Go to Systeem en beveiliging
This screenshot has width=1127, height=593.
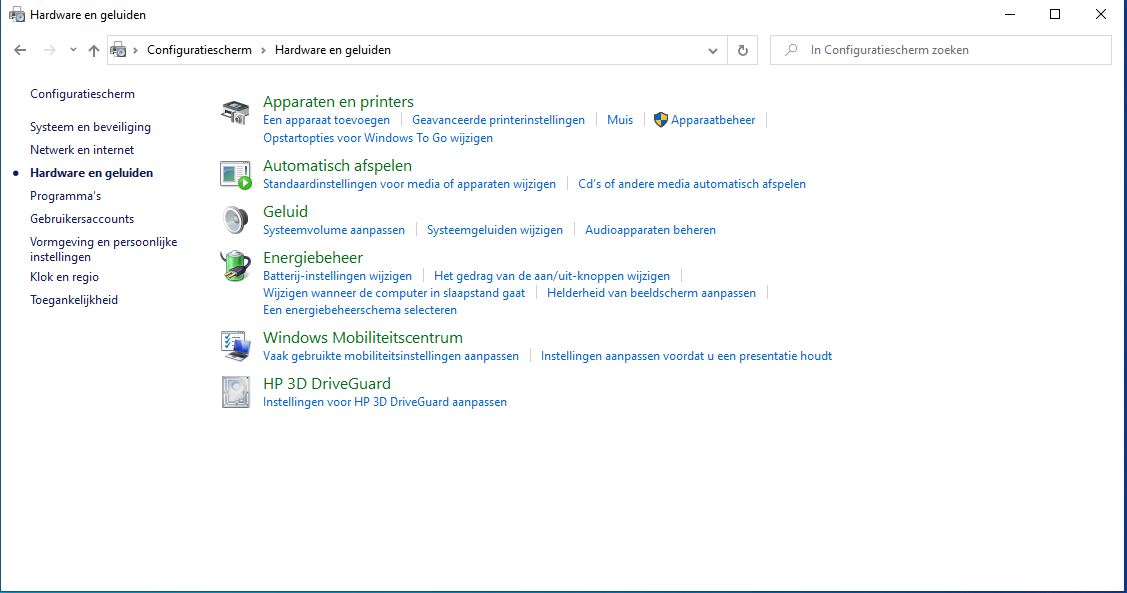pos(91,127)
